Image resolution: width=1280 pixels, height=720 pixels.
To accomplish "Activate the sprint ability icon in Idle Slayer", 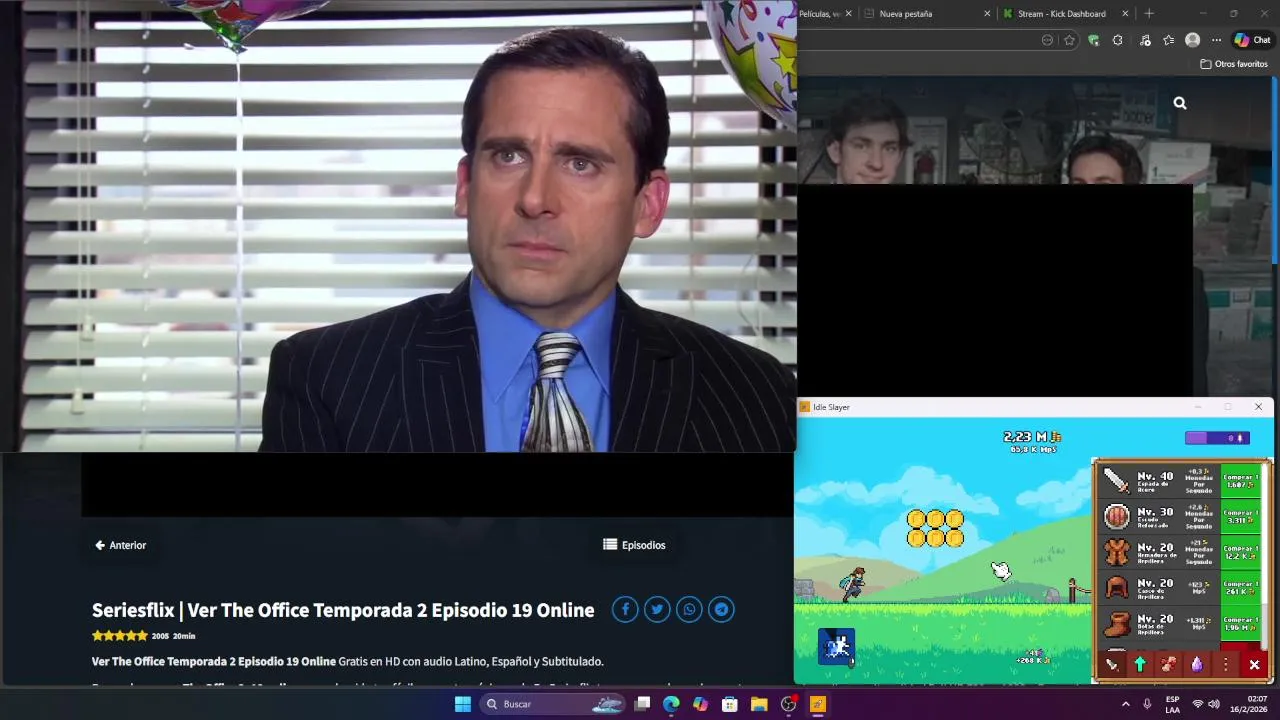I will 836,647.
